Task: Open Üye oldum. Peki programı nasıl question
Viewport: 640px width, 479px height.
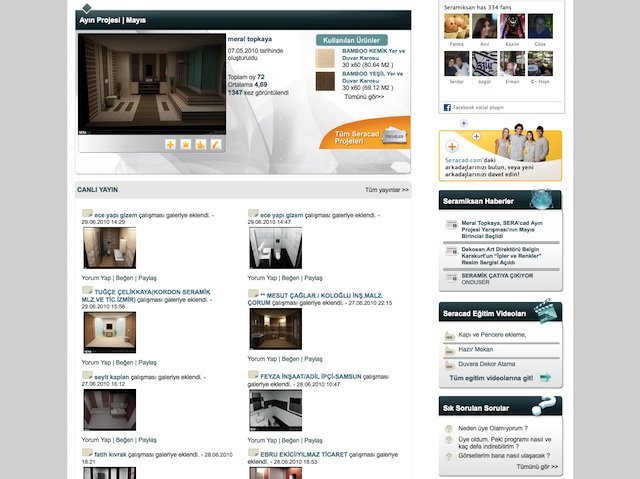Action: [x=504, y=443]
